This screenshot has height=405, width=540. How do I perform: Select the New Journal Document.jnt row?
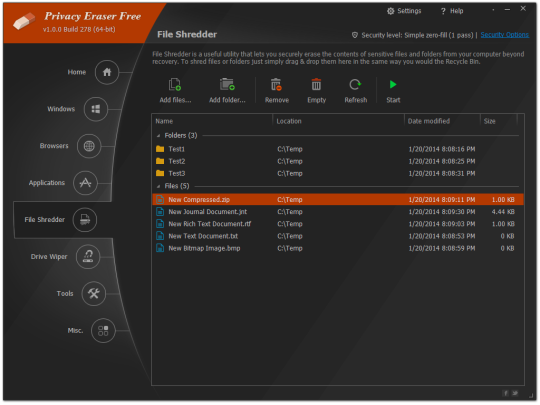click(x=338, y=212)
